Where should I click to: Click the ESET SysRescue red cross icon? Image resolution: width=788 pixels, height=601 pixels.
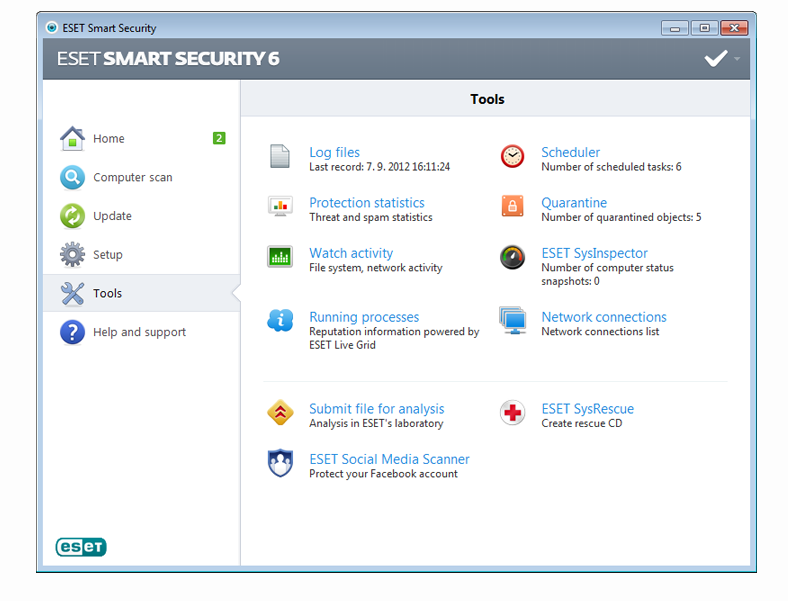point(512,413)
